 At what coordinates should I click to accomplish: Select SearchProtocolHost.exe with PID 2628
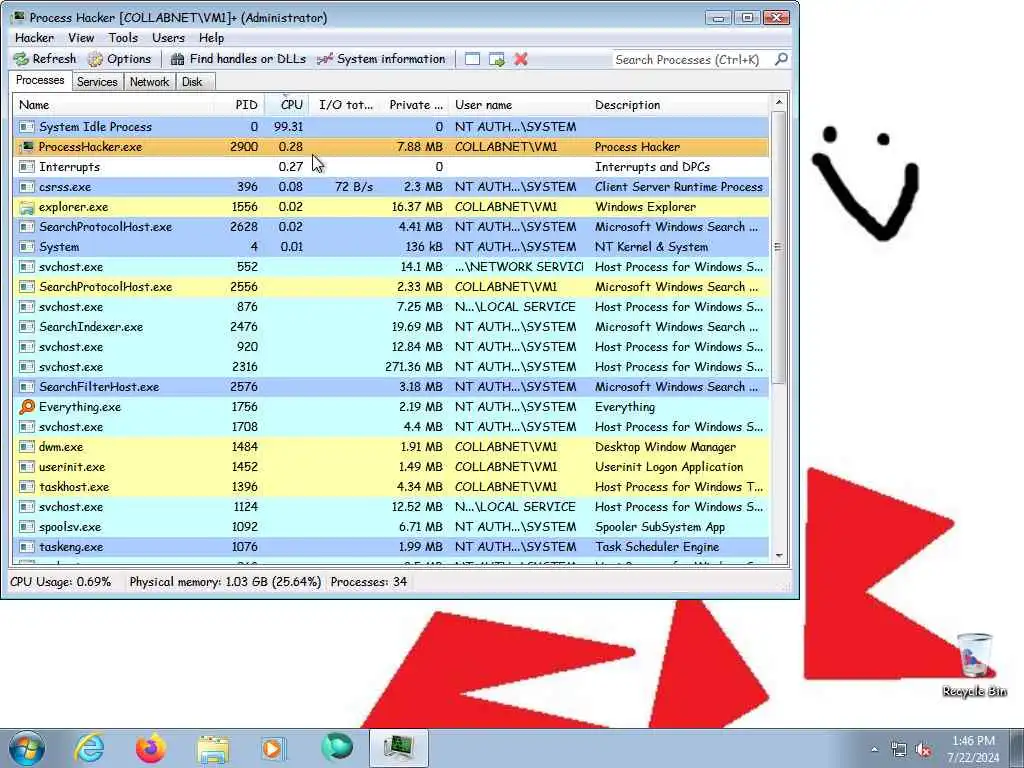click(391, 227)
